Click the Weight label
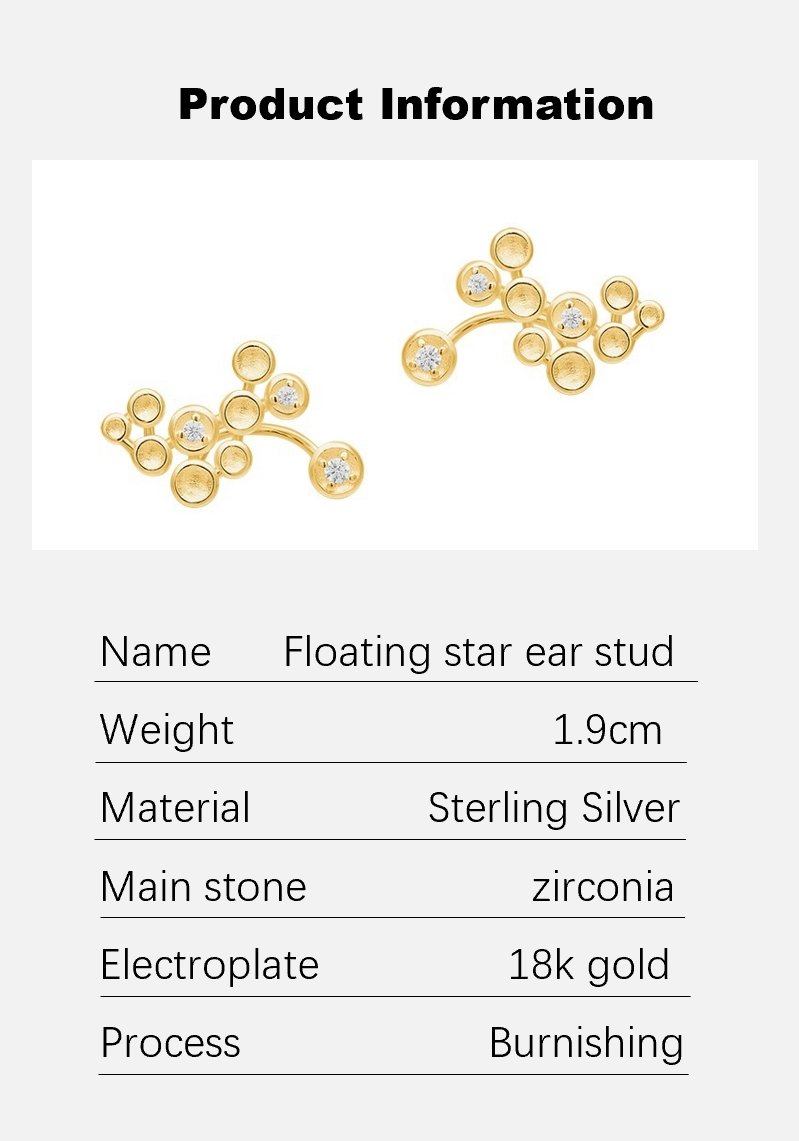 (x=167, y=730)
